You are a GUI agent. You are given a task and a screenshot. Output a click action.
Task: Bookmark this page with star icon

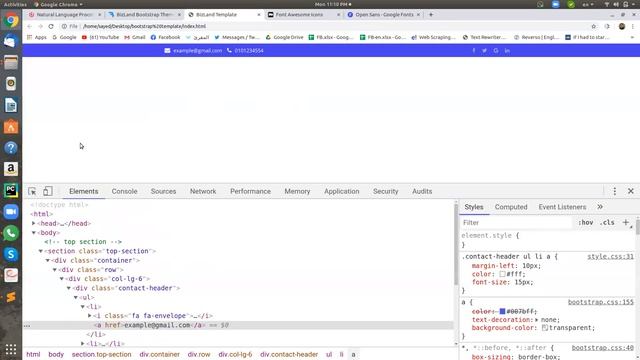point(593,26)
